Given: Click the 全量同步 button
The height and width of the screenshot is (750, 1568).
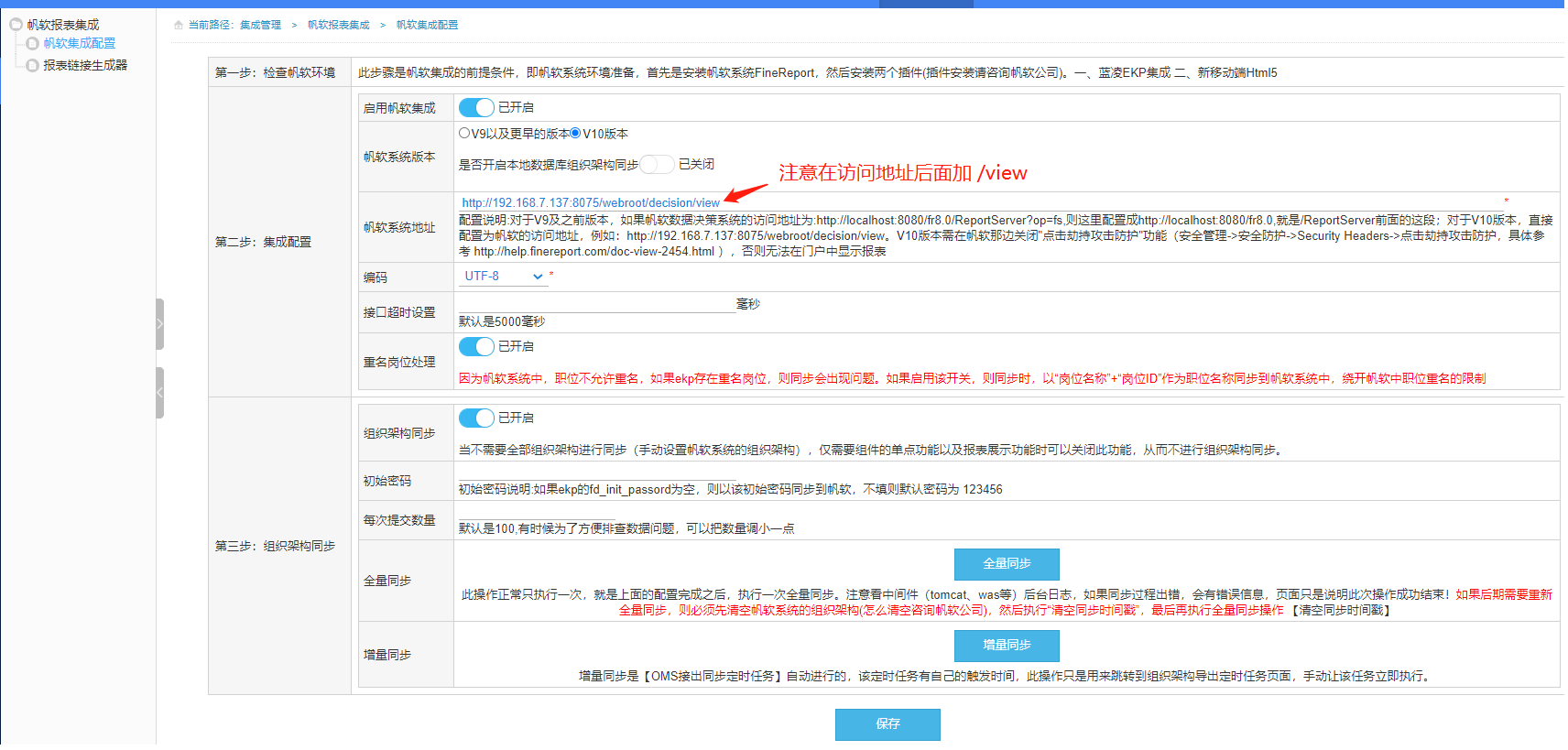Looking at the screenshot, I should [1006, 564].
